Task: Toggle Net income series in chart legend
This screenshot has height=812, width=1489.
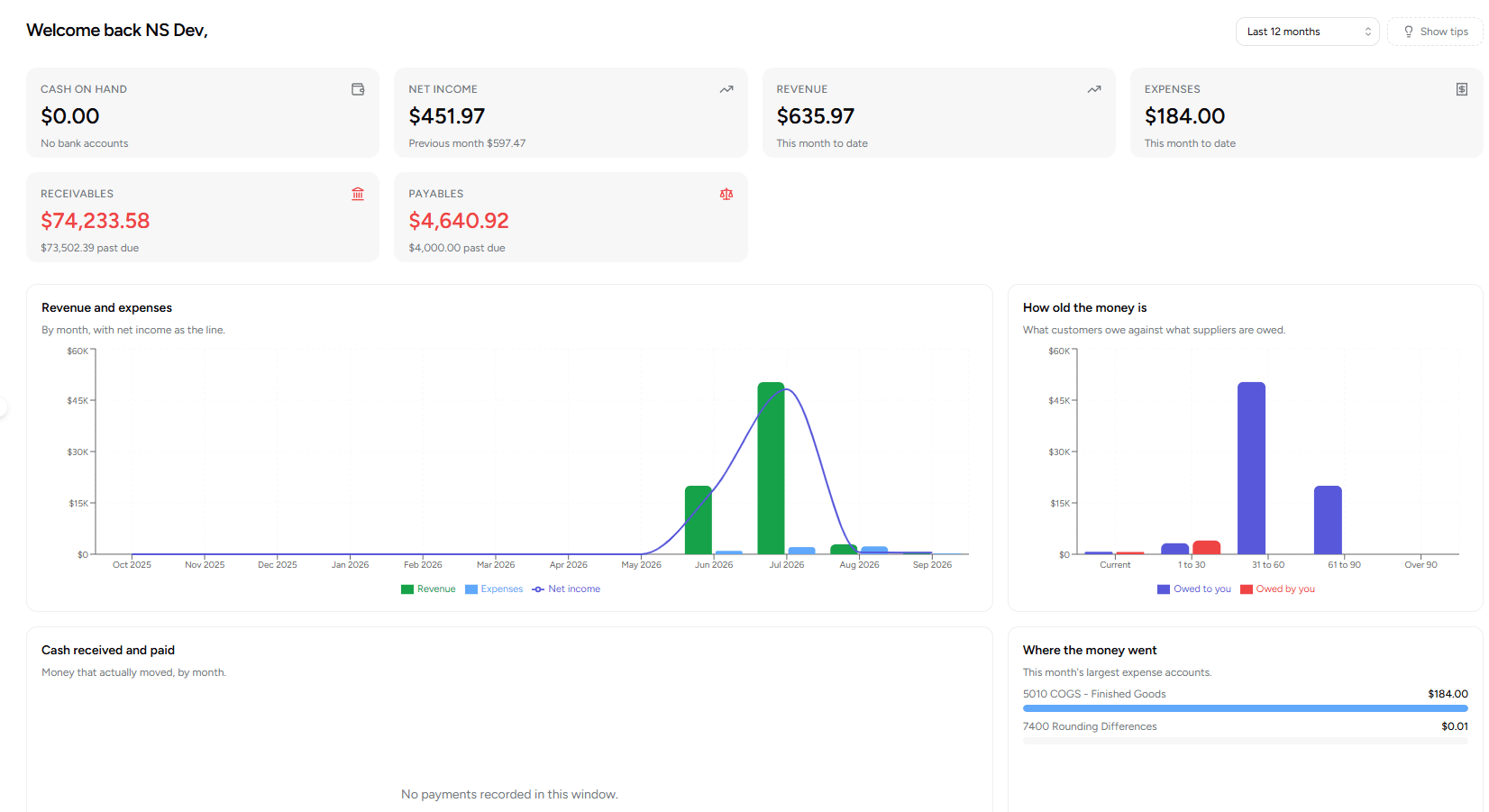Action: point(566,589)
